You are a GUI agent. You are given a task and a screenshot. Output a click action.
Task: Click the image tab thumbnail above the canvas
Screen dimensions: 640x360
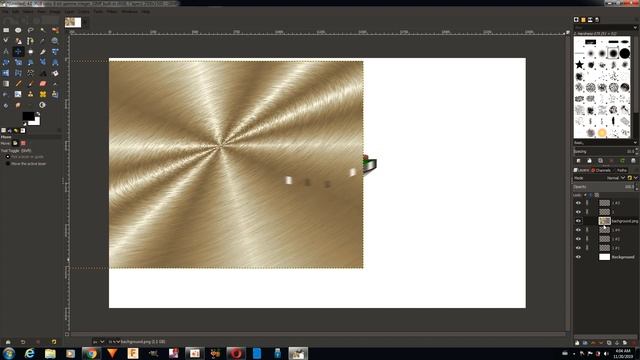(x=73, y=22)
